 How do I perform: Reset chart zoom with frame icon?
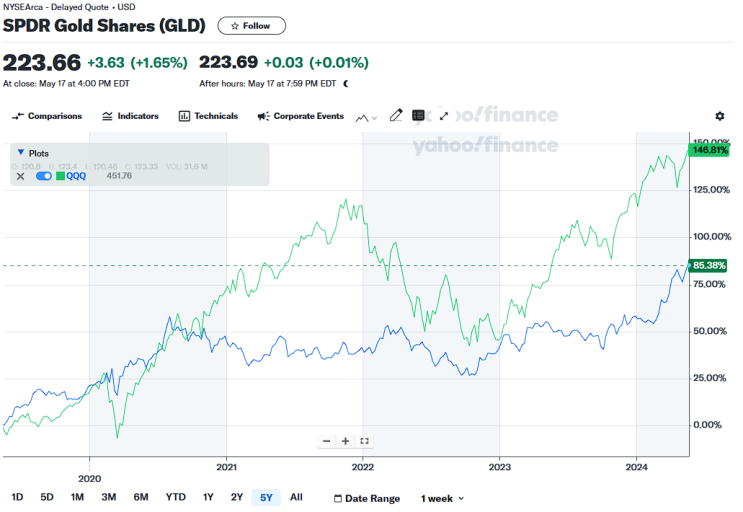tap(364, 441)
